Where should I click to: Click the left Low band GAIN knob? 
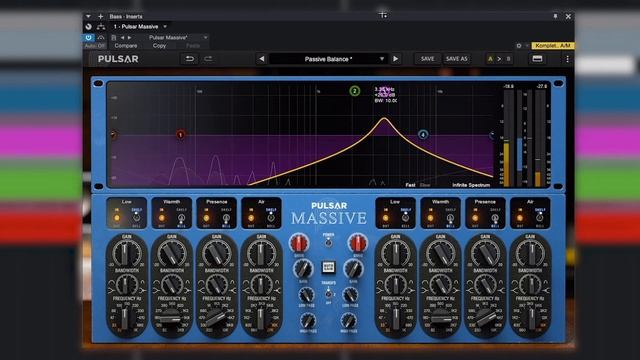tap(127, 253)
